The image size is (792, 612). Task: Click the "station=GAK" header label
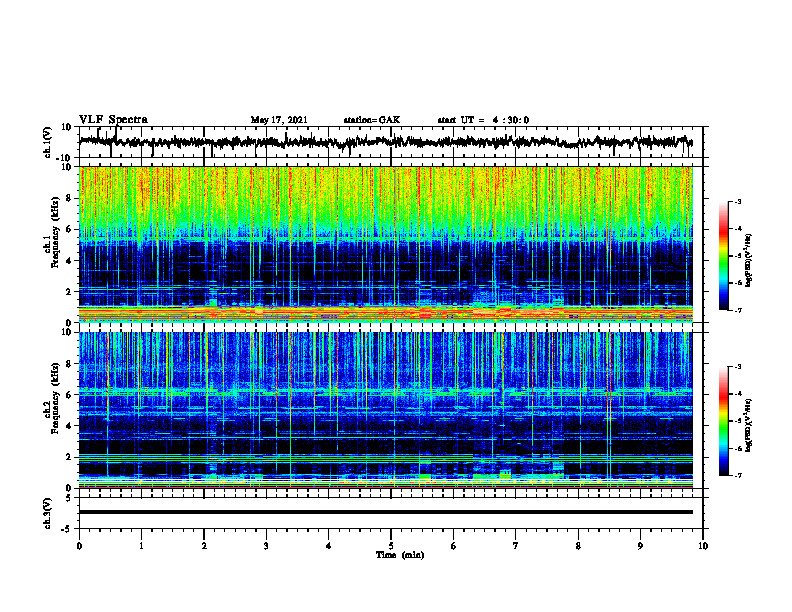[372, 120]
